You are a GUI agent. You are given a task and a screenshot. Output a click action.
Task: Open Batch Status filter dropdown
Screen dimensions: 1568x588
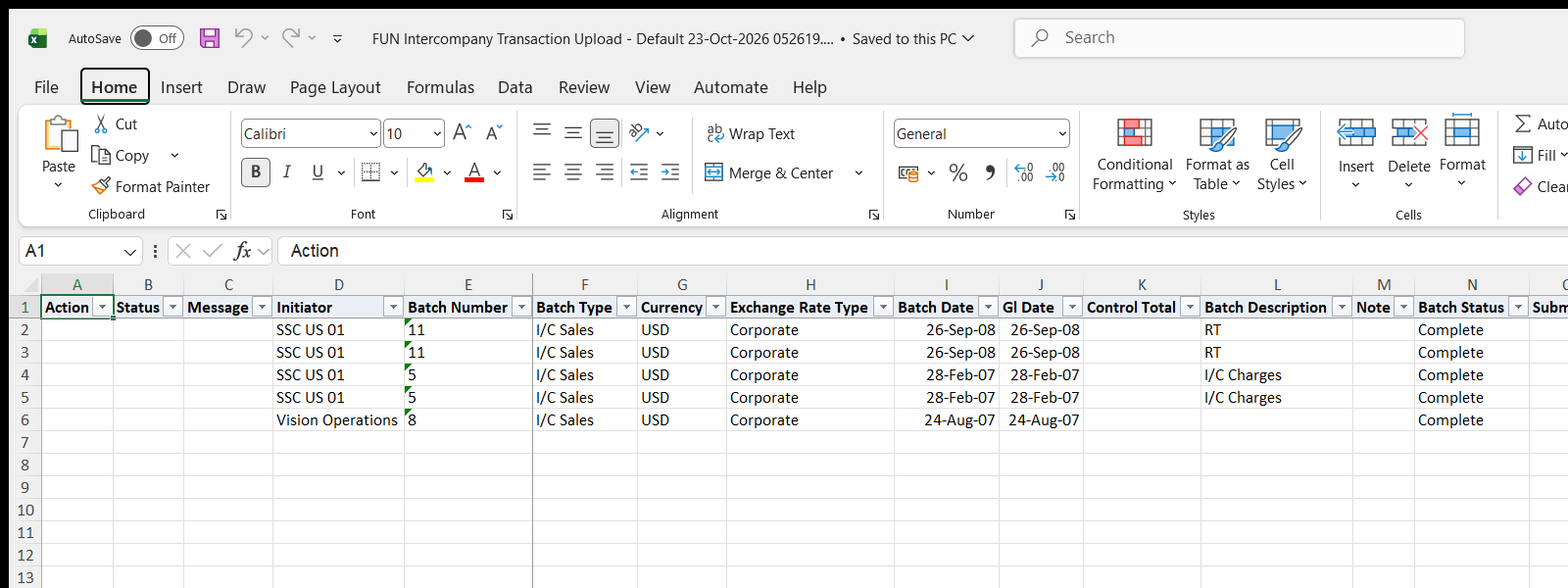pyautogui.click(x=1518, y=307)
